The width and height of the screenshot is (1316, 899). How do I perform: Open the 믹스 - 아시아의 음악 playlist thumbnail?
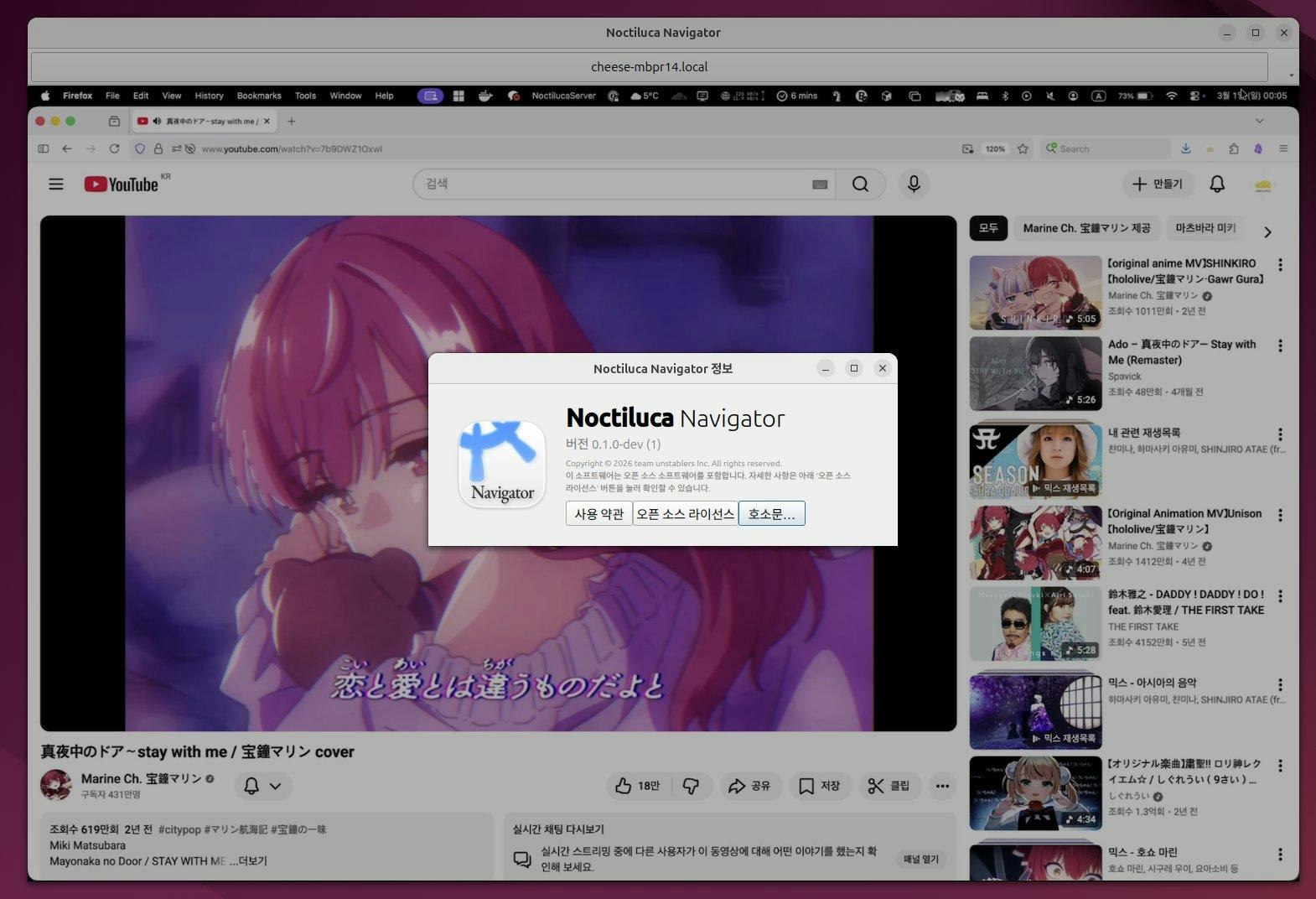1035,712
